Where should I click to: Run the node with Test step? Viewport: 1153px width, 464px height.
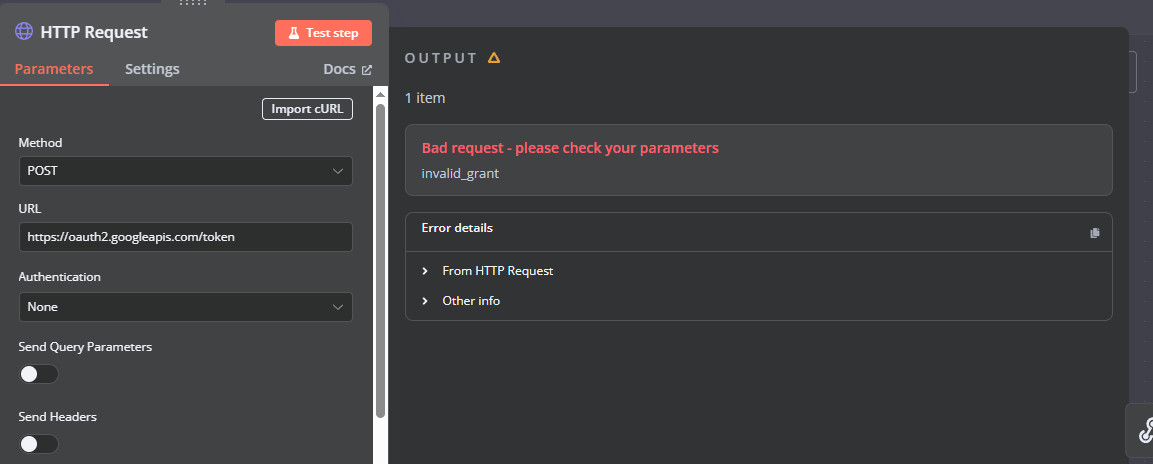tap(324, 33)
